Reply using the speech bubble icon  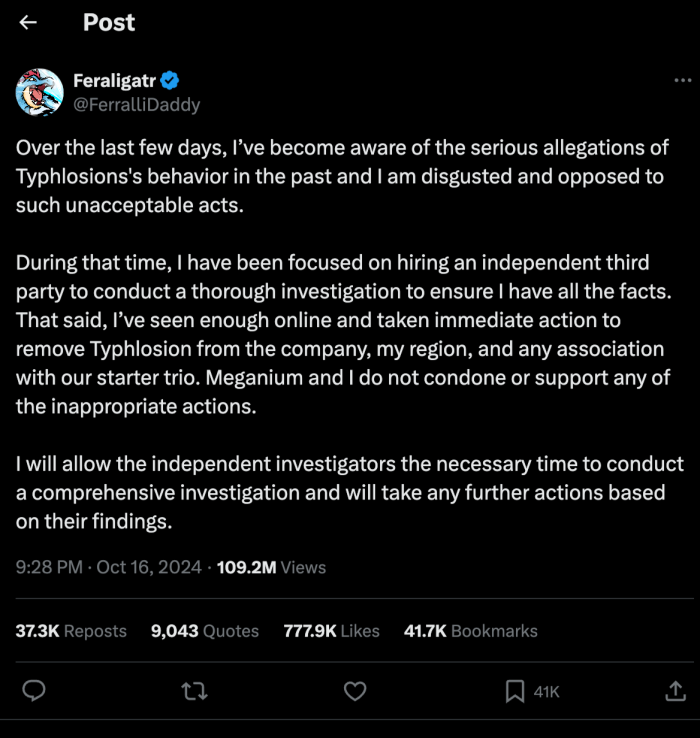(35, 691)
